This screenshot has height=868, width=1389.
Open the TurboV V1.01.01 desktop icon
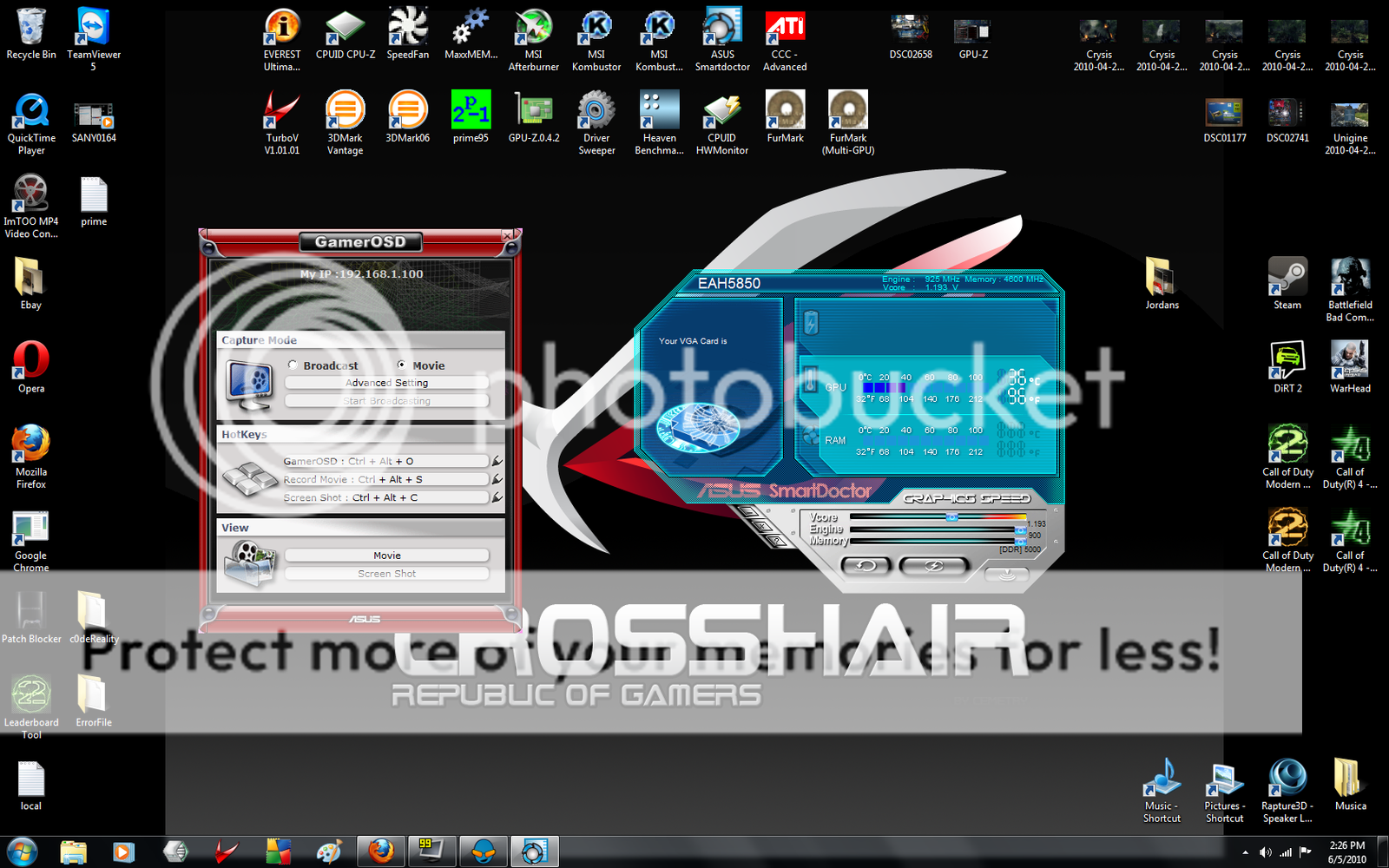[282, 123]
